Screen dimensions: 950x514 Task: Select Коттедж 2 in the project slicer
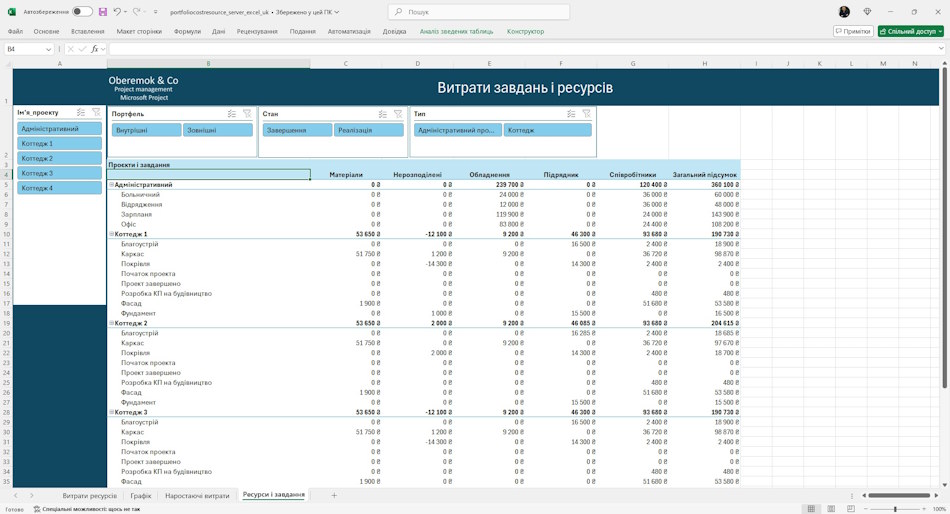59,158
